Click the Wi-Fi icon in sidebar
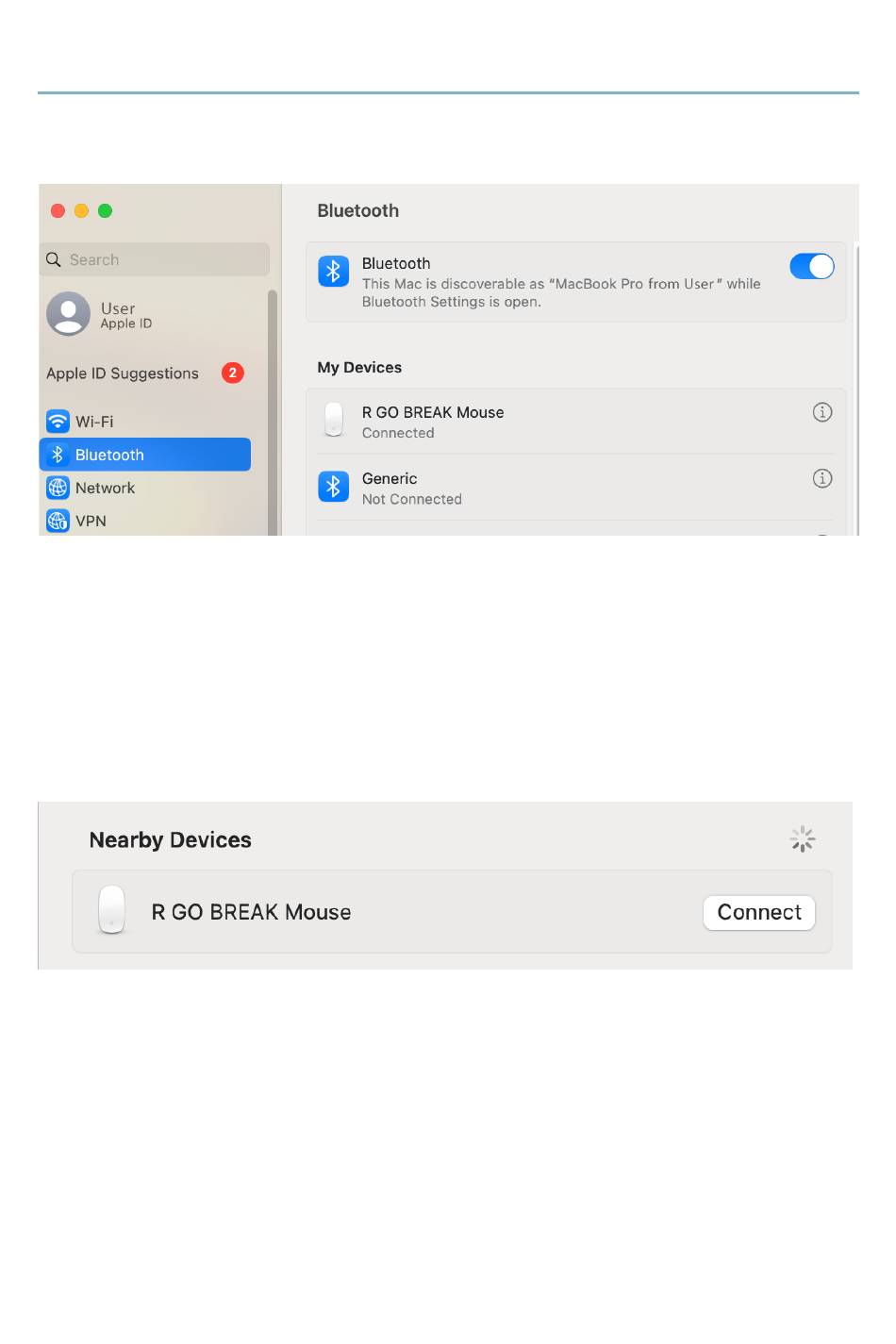This screenshot has height=1344, width=896. pos(58,422)
